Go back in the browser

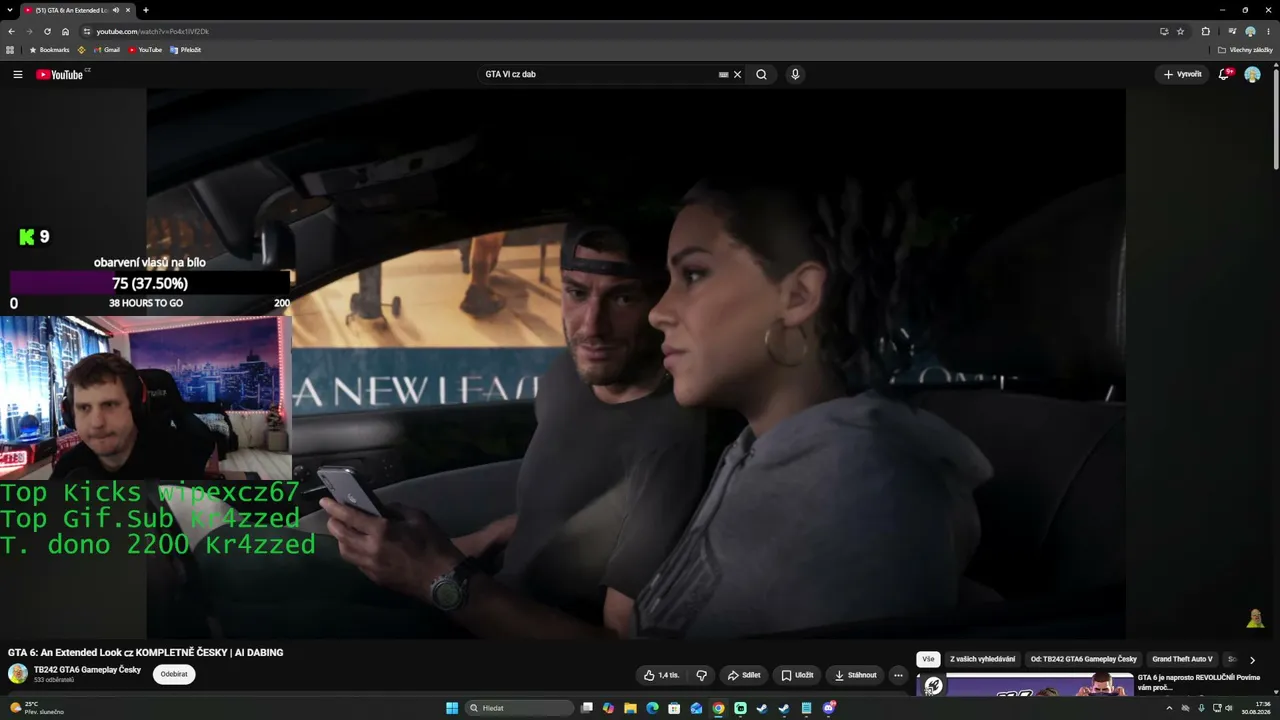11,31
